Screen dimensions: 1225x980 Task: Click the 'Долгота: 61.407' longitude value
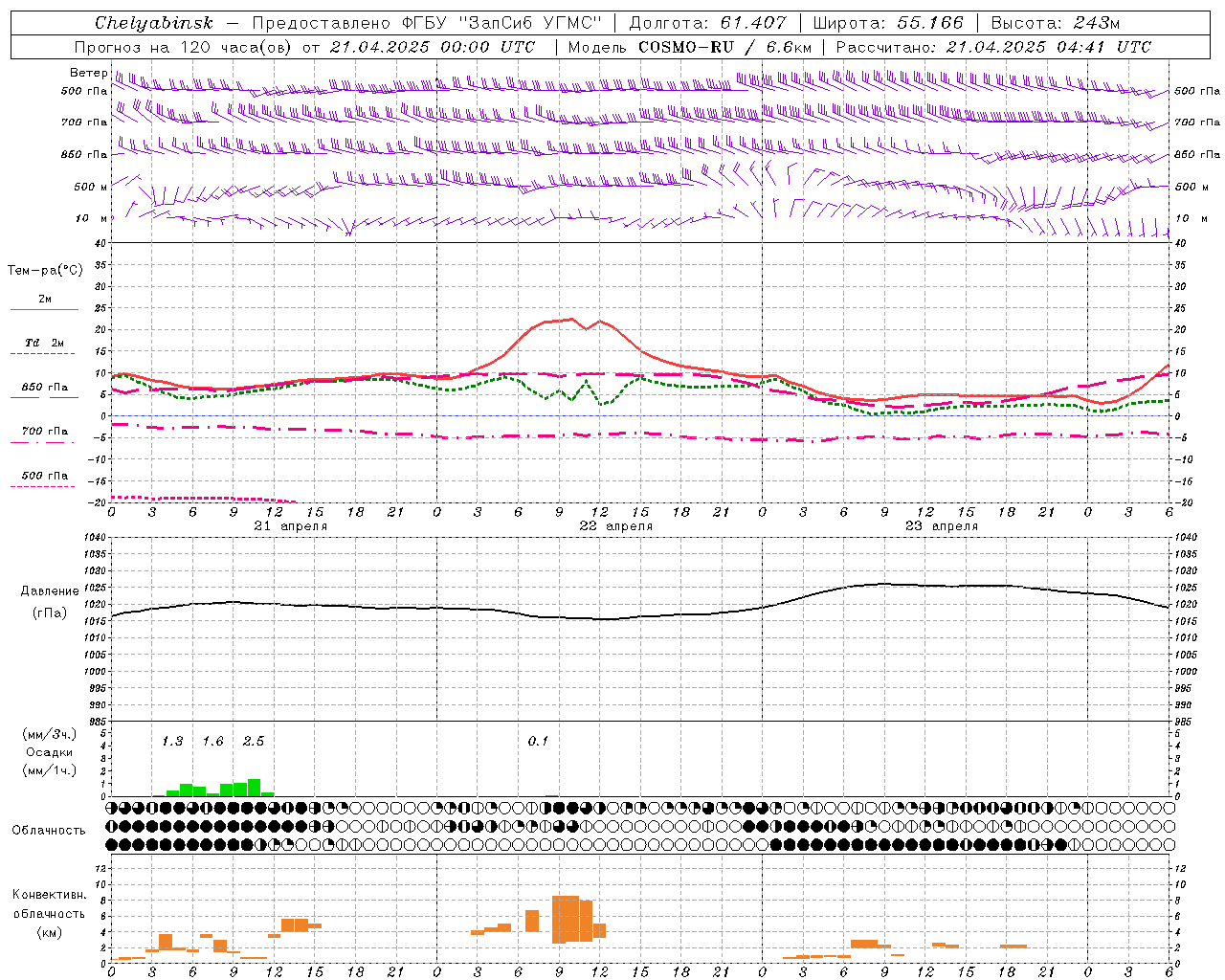click(707, 23)
